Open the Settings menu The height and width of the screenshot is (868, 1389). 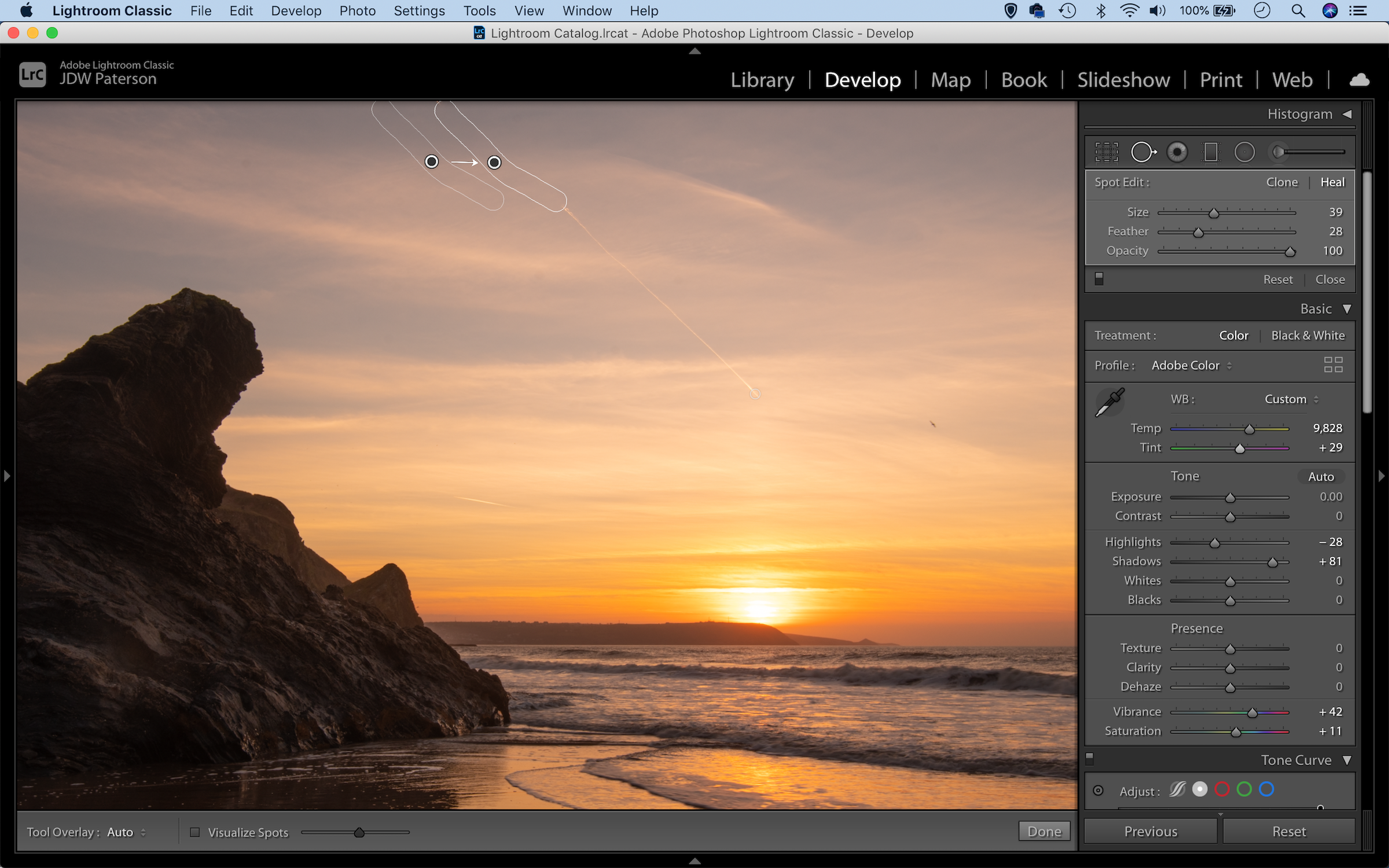[x=419, y=11]
